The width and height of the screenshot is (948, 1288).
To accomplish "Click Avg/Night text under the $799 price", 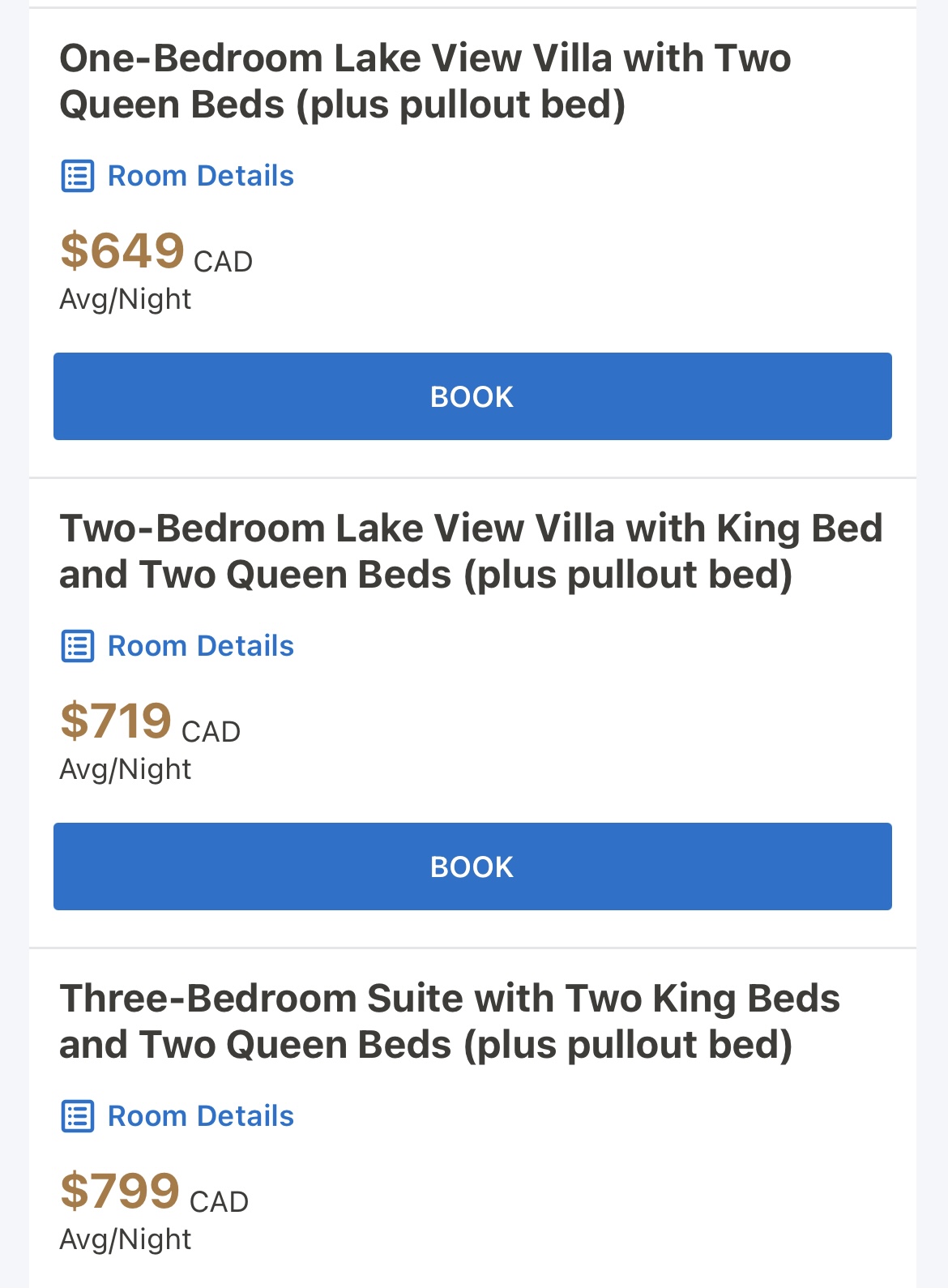I will pyautogui.click(x=126, y=1239).
